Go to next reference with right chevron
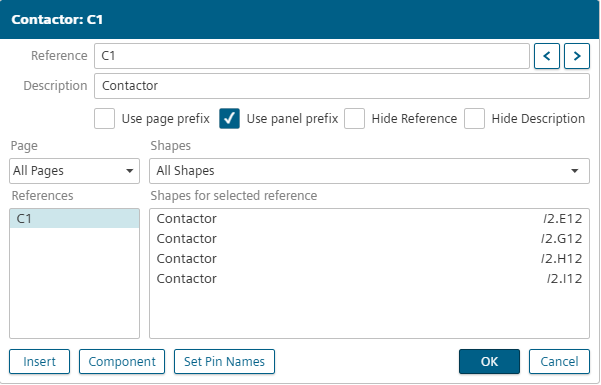The width and height of the screenshot is (601, 385). point(576,56)
